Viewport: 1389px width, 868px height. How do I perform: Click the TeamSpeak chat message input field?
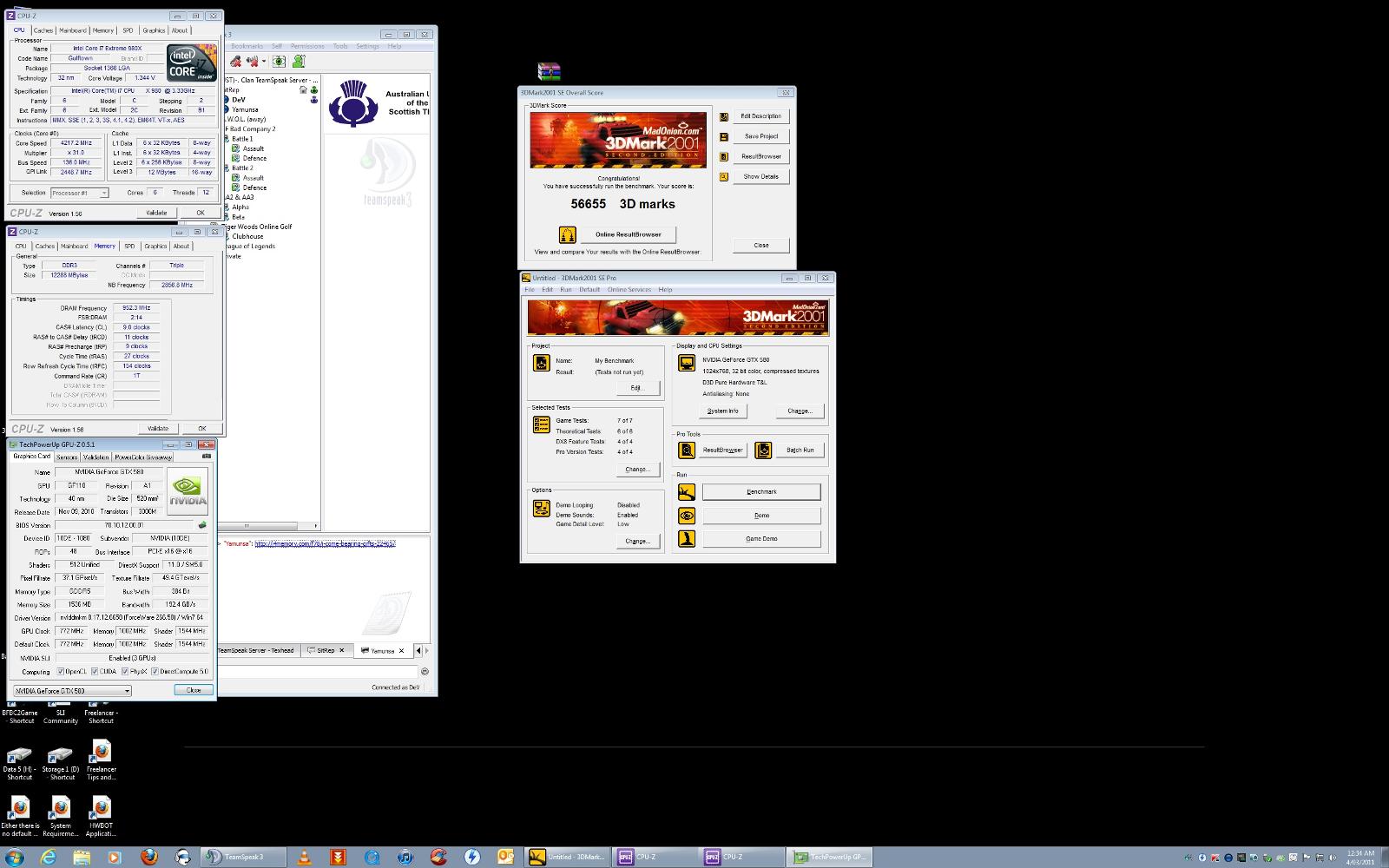coord(317,671)
